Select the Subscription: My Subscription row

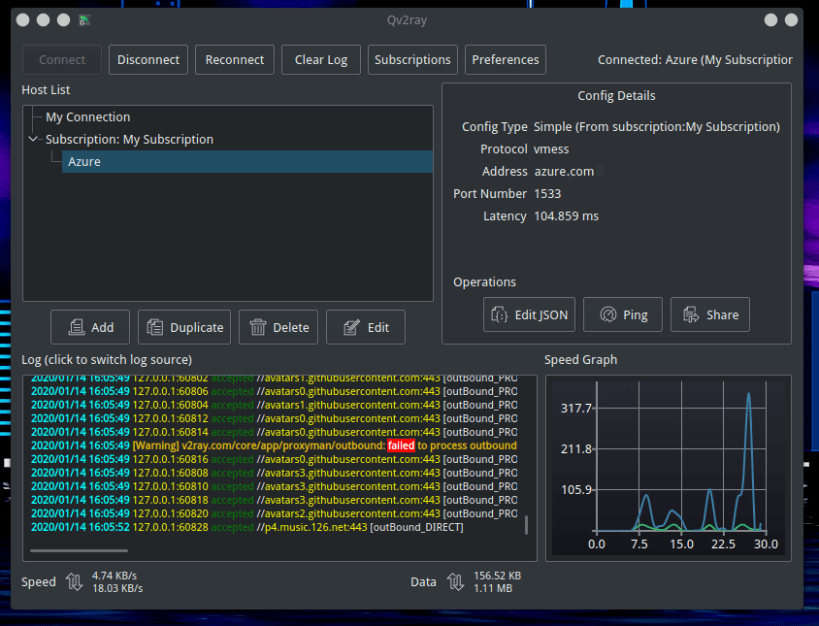129,140
